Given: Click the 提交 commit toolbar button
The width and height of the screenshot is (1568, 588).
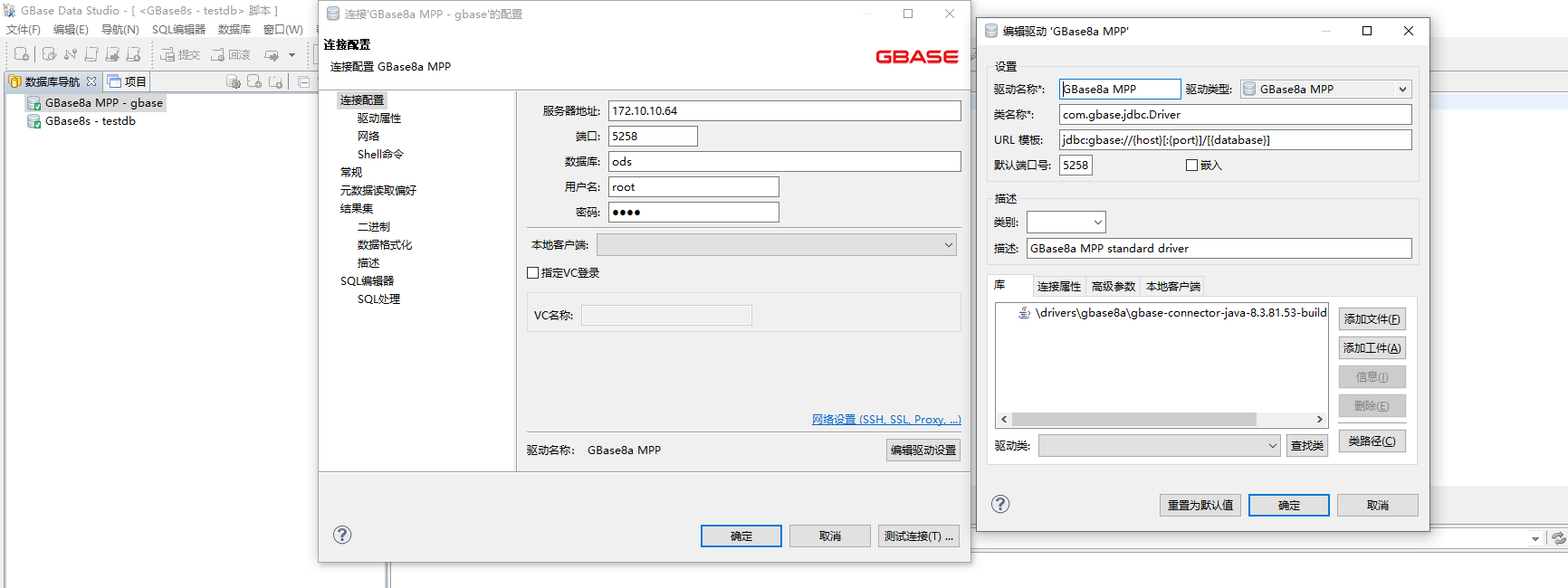Looking at the screenshot, I should 180,54.
